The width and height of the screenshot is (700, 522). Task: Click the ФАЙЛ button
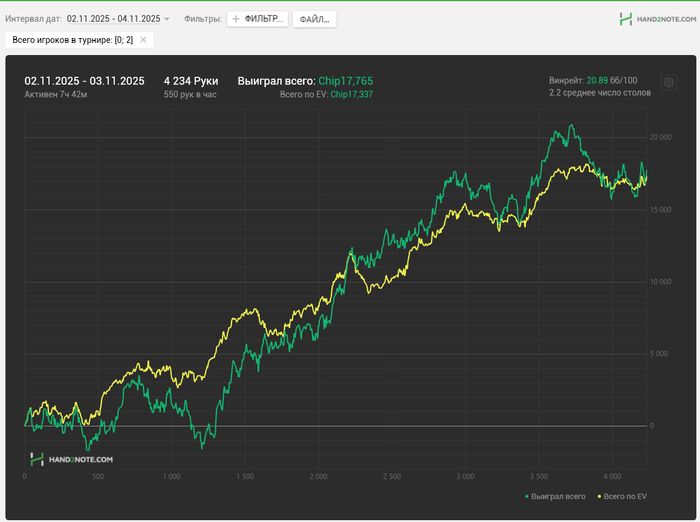coord(314,19)
